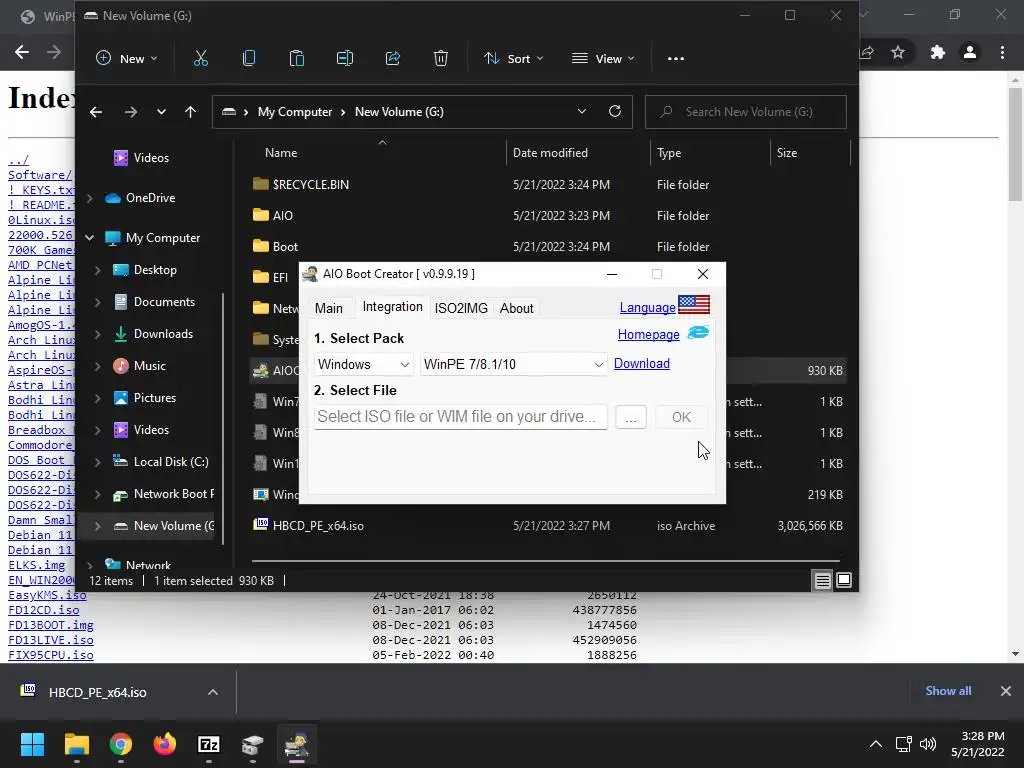Expand address bar history dropdown
Image resolution: width=1024 pixels, height=768 pixels.
(x=582, y=112)
